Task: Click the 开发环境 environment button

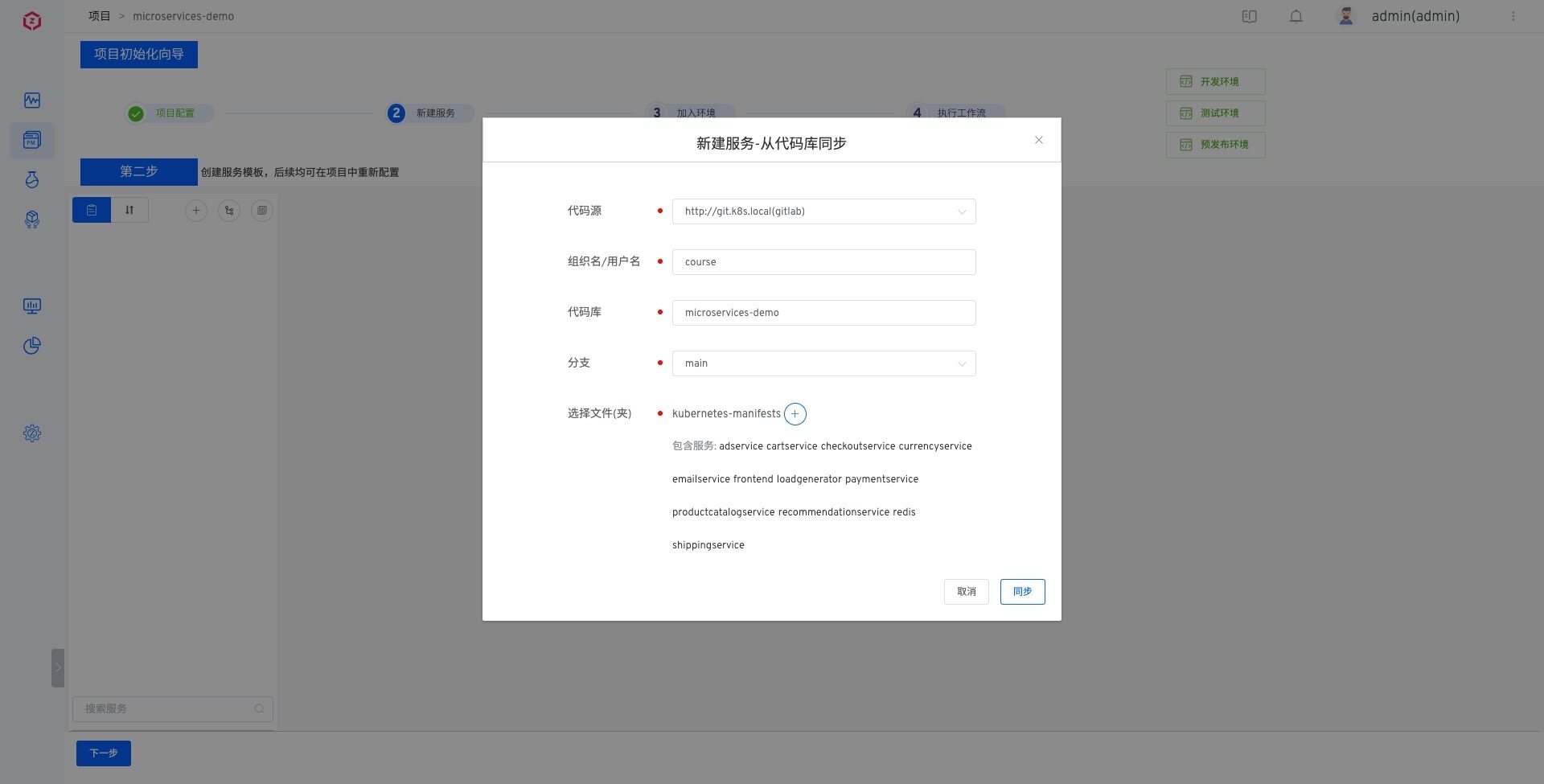Action: (x=1215, y=81)
